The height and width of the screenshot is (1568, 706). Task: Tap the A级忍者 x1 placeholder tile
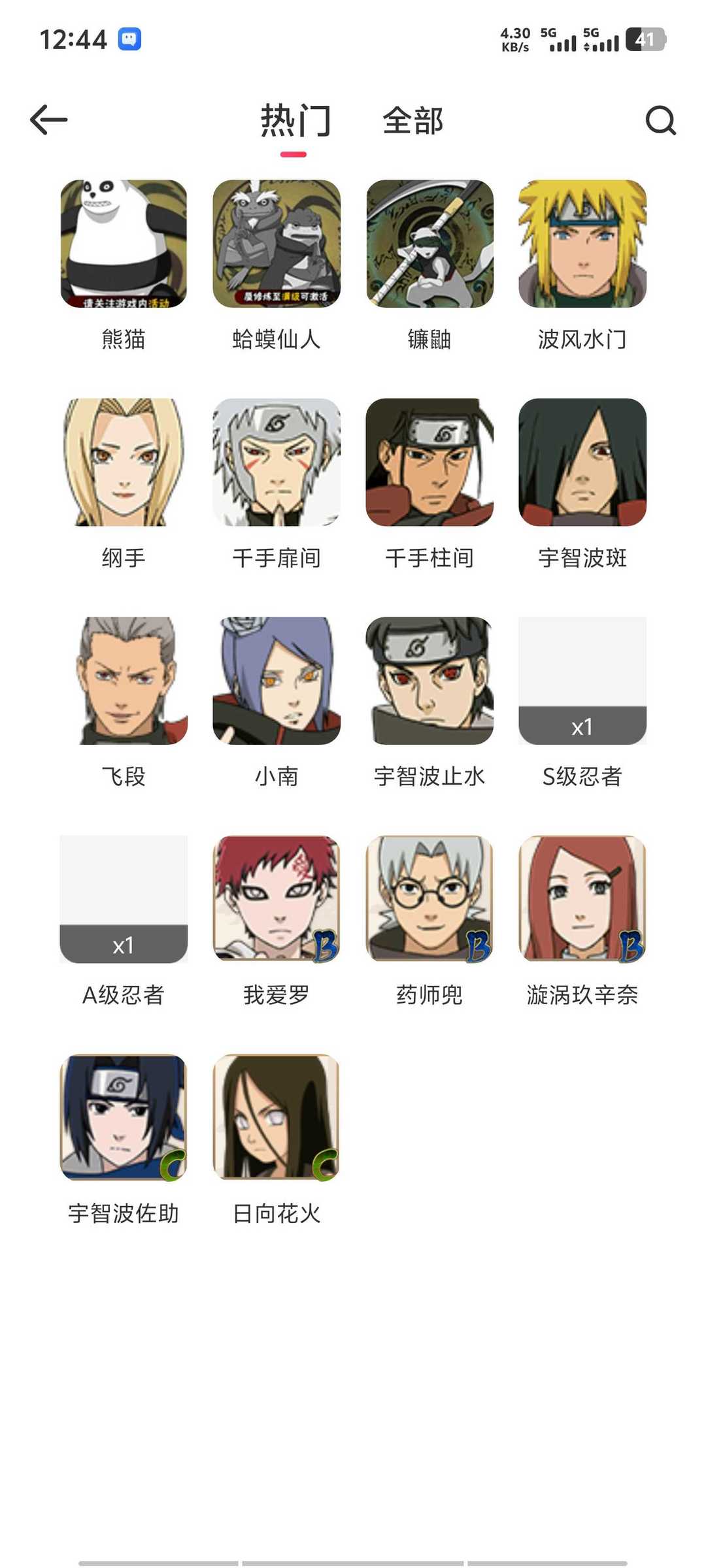click(124, 900)
